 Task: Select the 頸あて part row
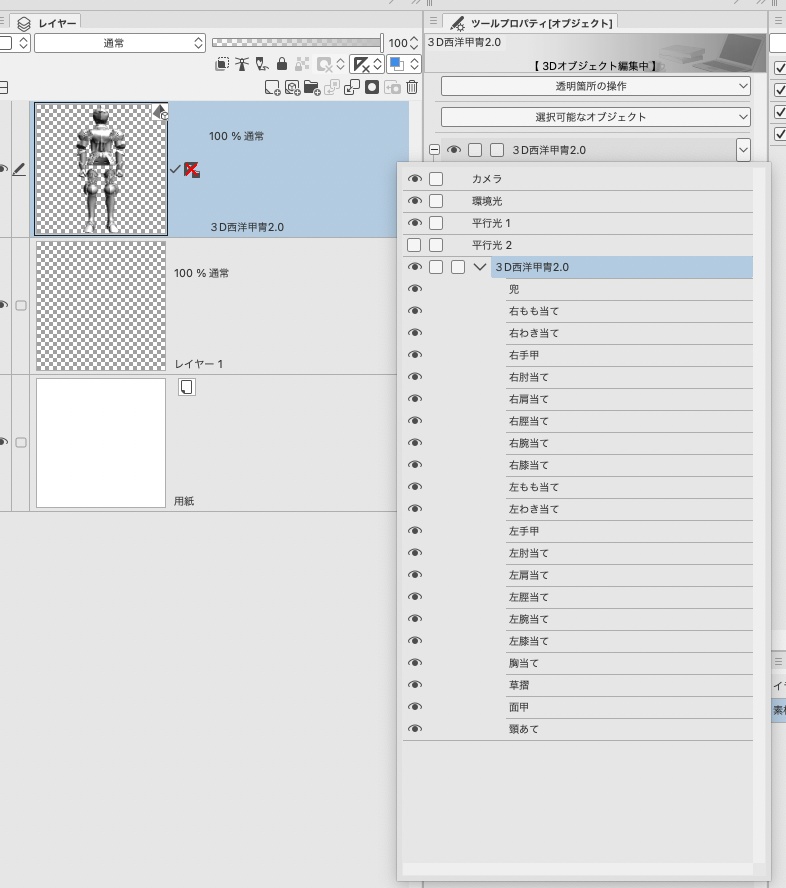(x=629, y=729)
